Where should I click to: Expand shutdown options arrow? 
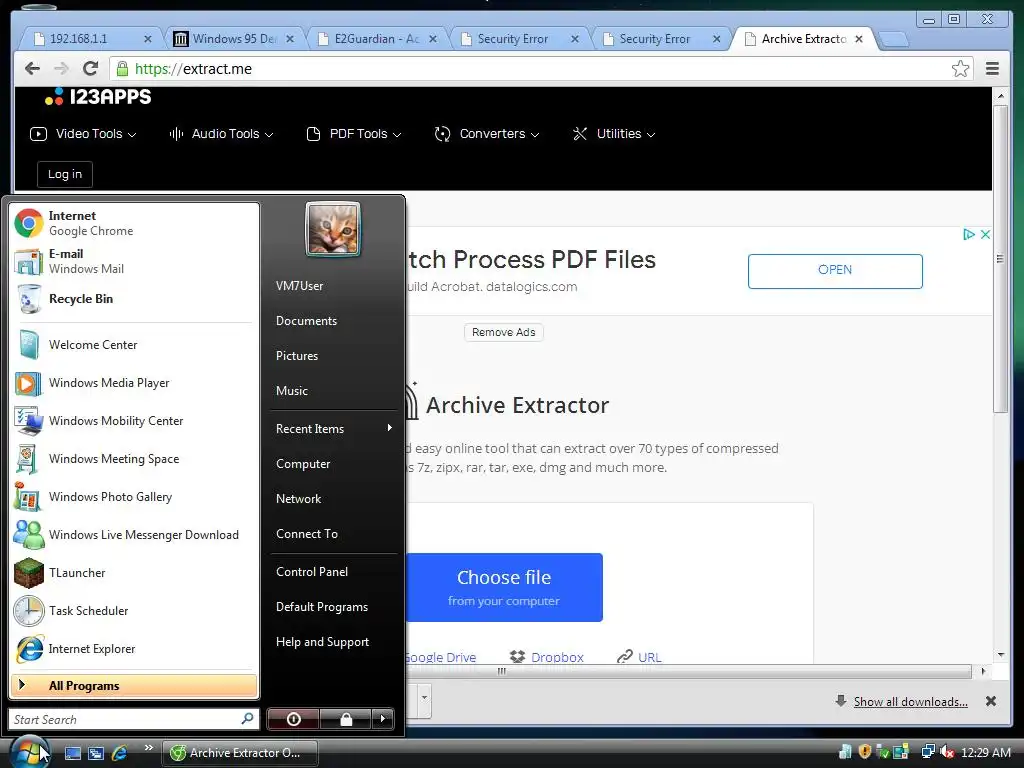tap(383, 719)
